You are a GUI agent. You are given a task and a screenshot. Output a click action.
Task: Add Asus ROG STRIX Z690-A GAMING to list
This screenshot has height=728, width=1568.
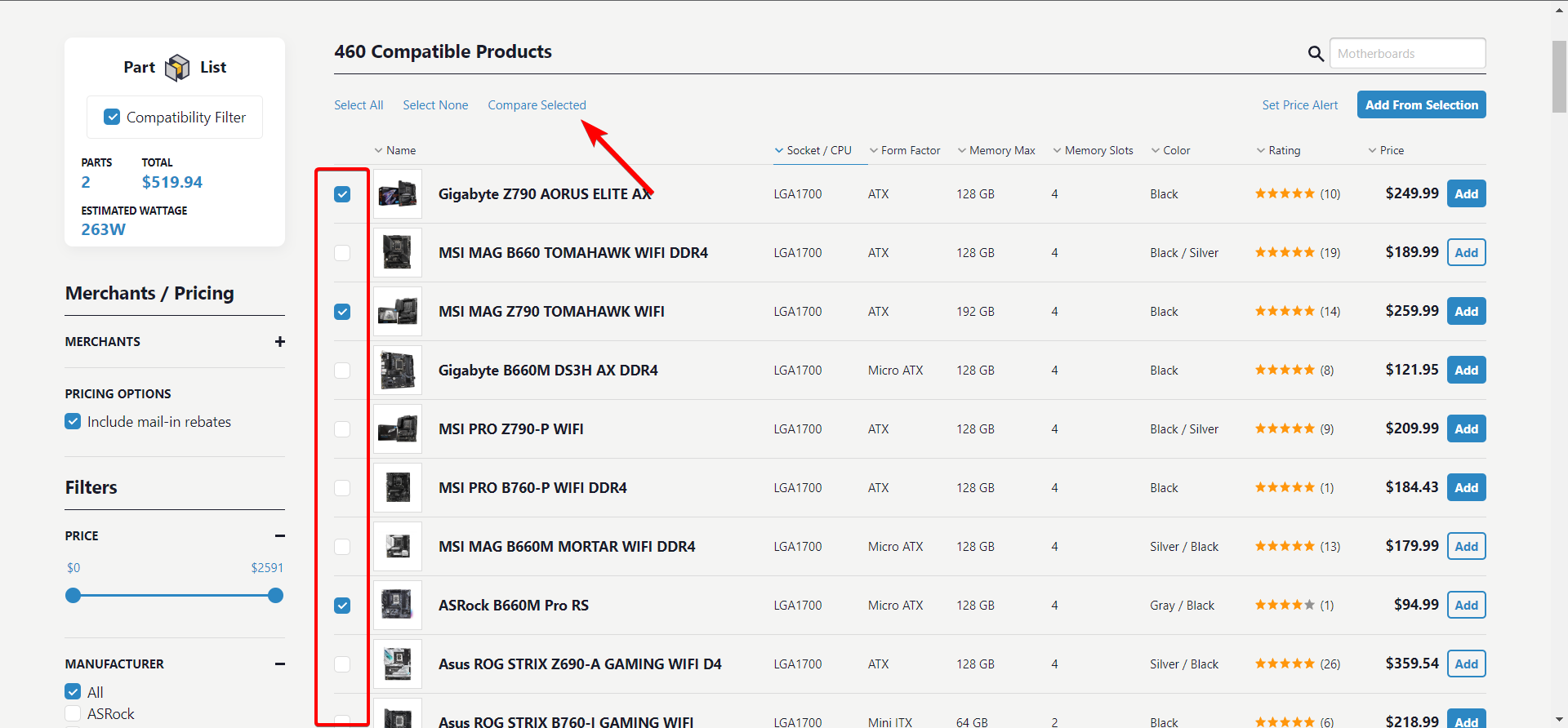click(x=1467, y=664)
